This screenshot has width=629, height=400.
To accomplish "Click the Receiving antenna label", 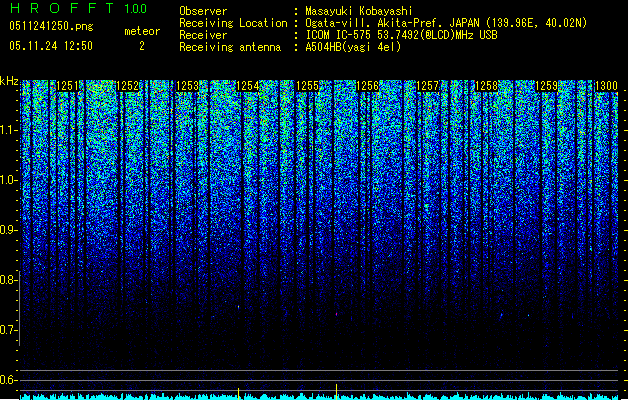I will click(x=230, y=47).
